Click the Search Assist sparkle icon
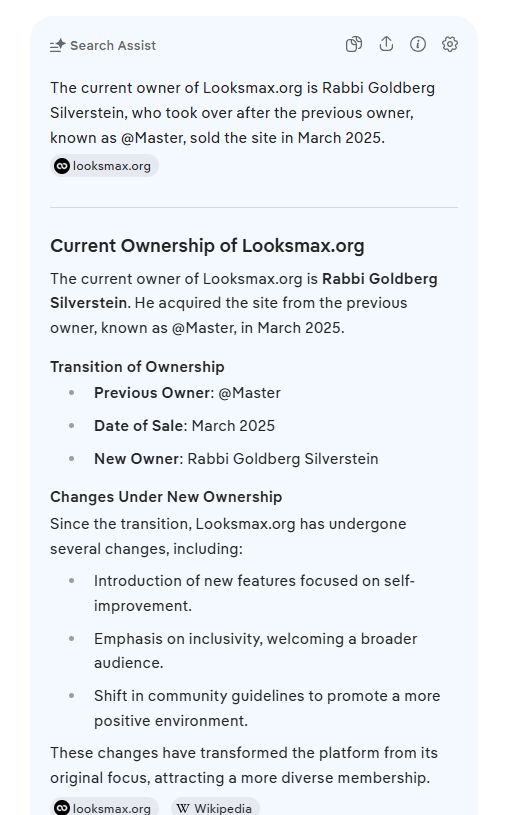 point(57,46)
